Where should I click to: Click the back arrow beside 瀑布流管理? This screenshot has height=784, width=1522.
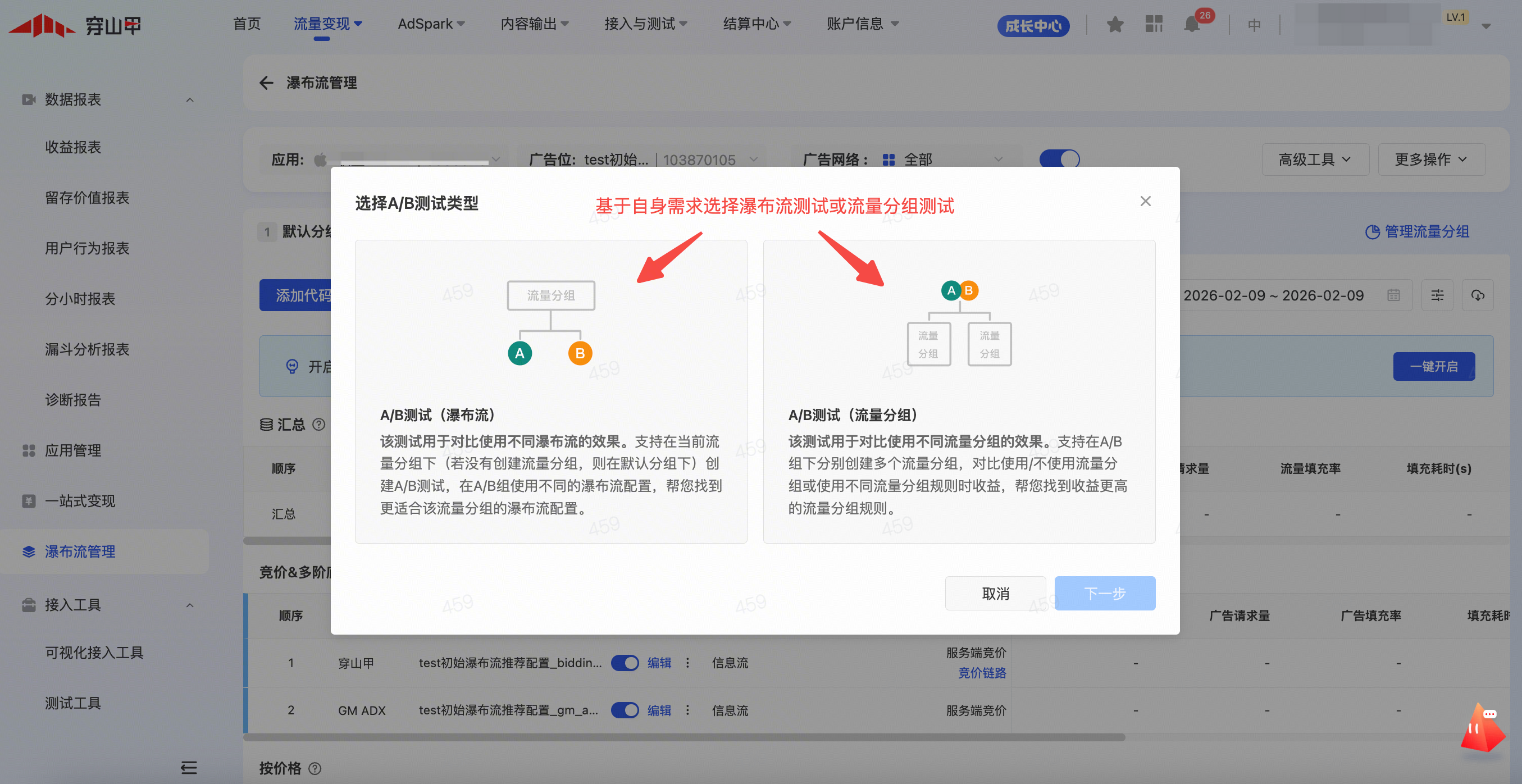click(x=266, y=83)
